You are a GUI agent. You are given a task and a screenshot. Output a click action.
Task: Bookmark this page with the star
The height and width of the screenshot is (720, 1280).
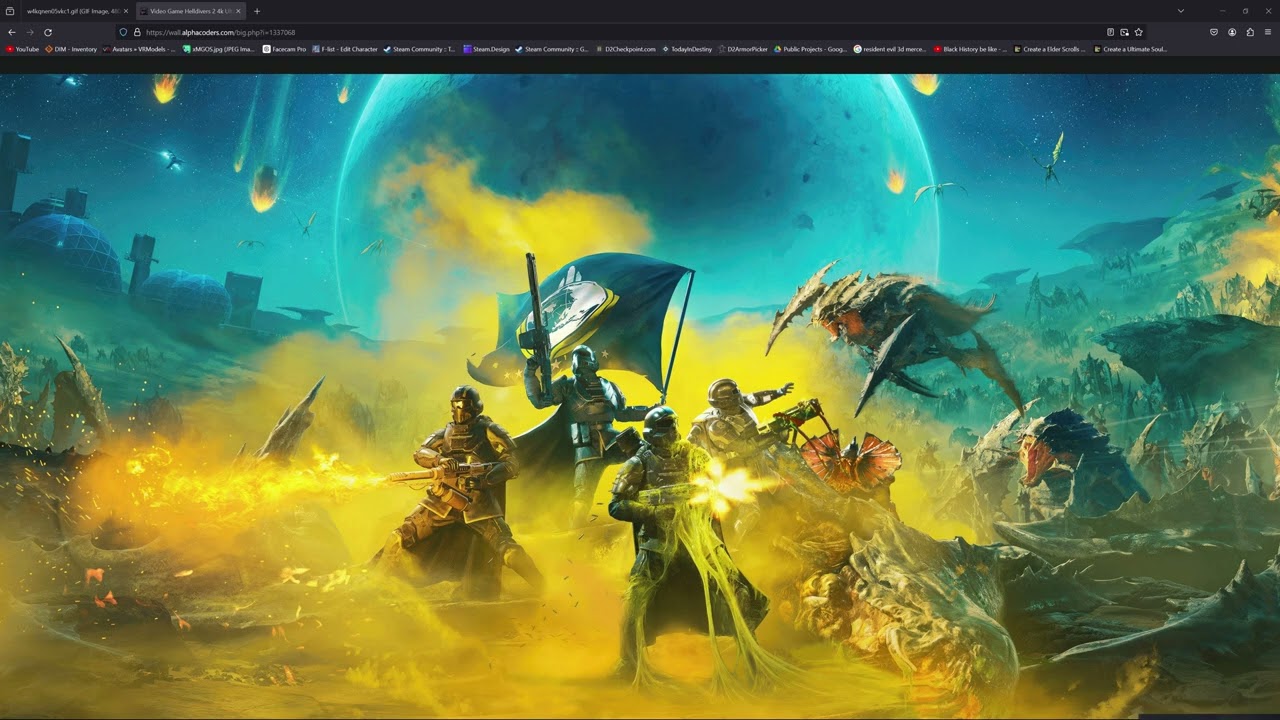tap(1138, 32)
